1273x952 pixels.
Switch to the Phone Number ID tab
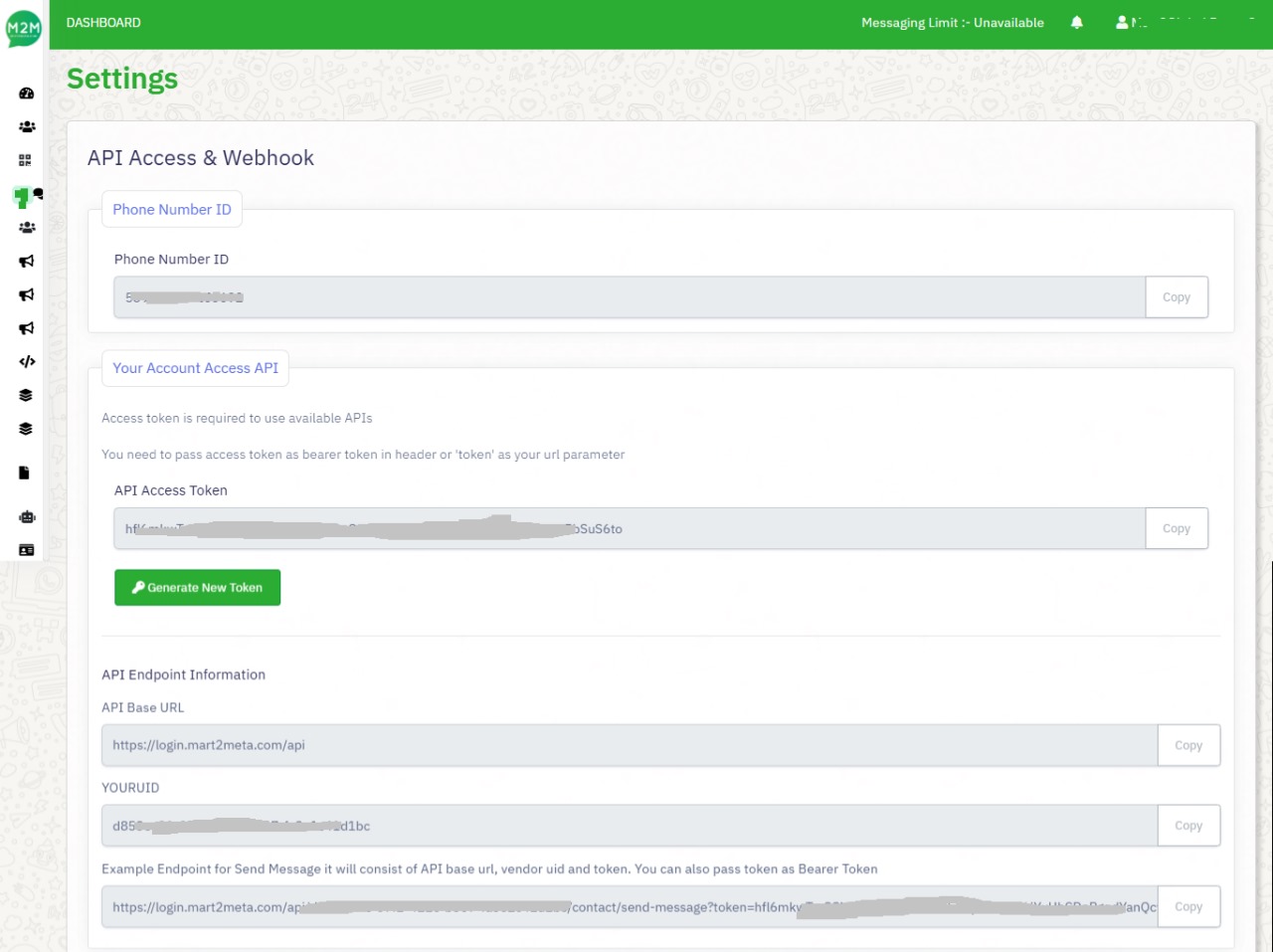171,209
